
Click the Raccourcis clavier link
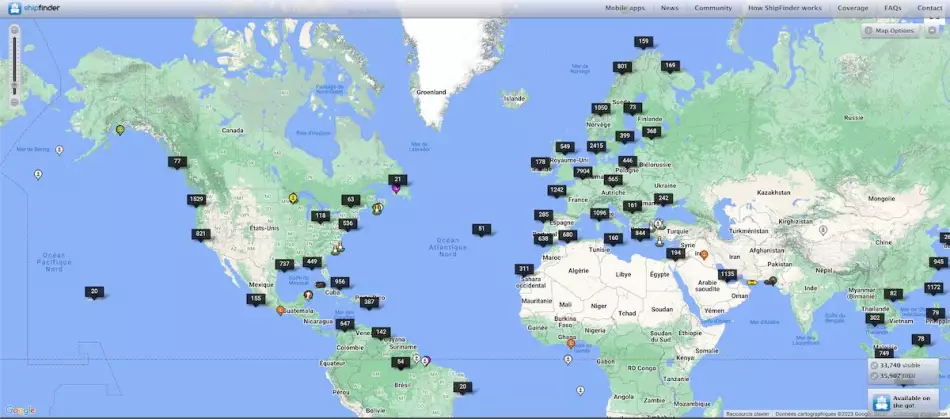point(747,415)
